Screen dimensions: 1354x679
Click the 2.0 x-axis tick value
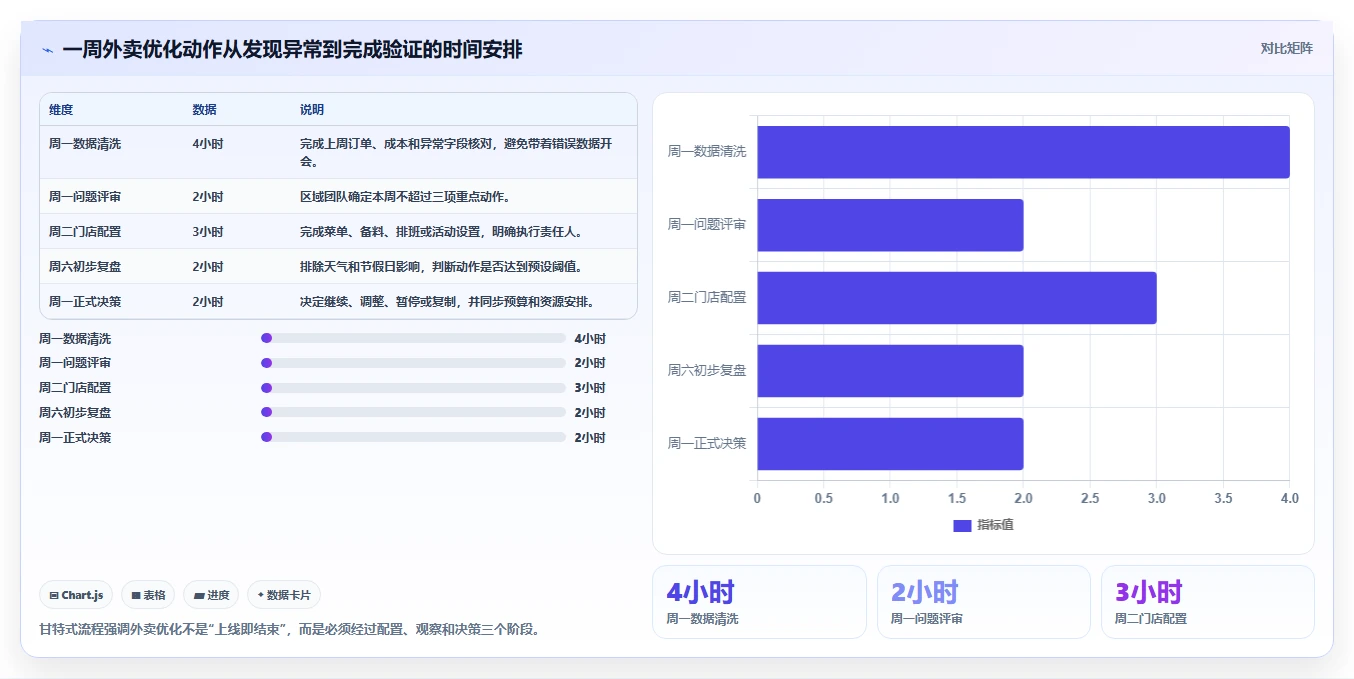1023,498
